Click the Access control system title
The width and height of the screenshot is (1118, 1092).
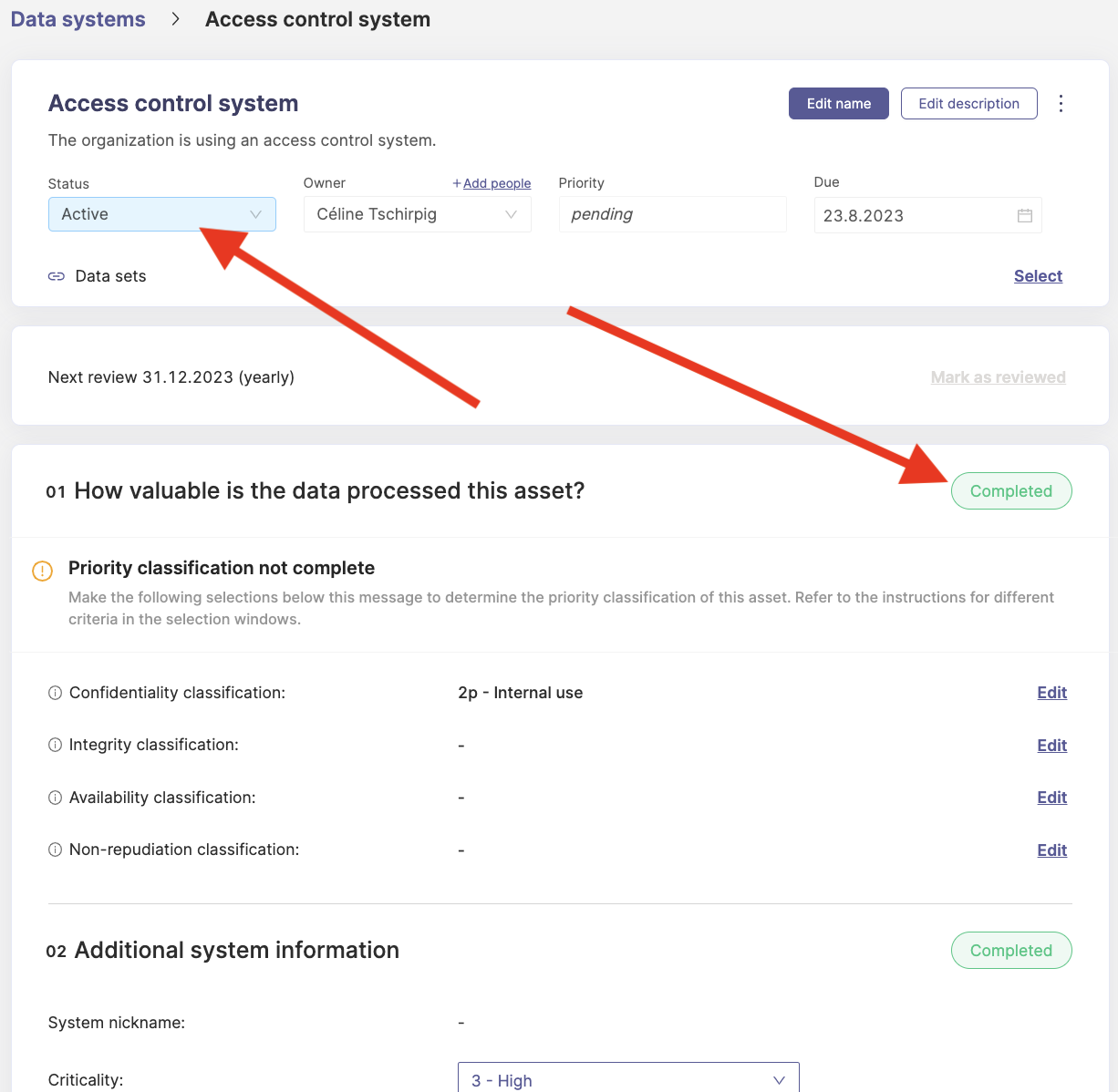[173, 103]
